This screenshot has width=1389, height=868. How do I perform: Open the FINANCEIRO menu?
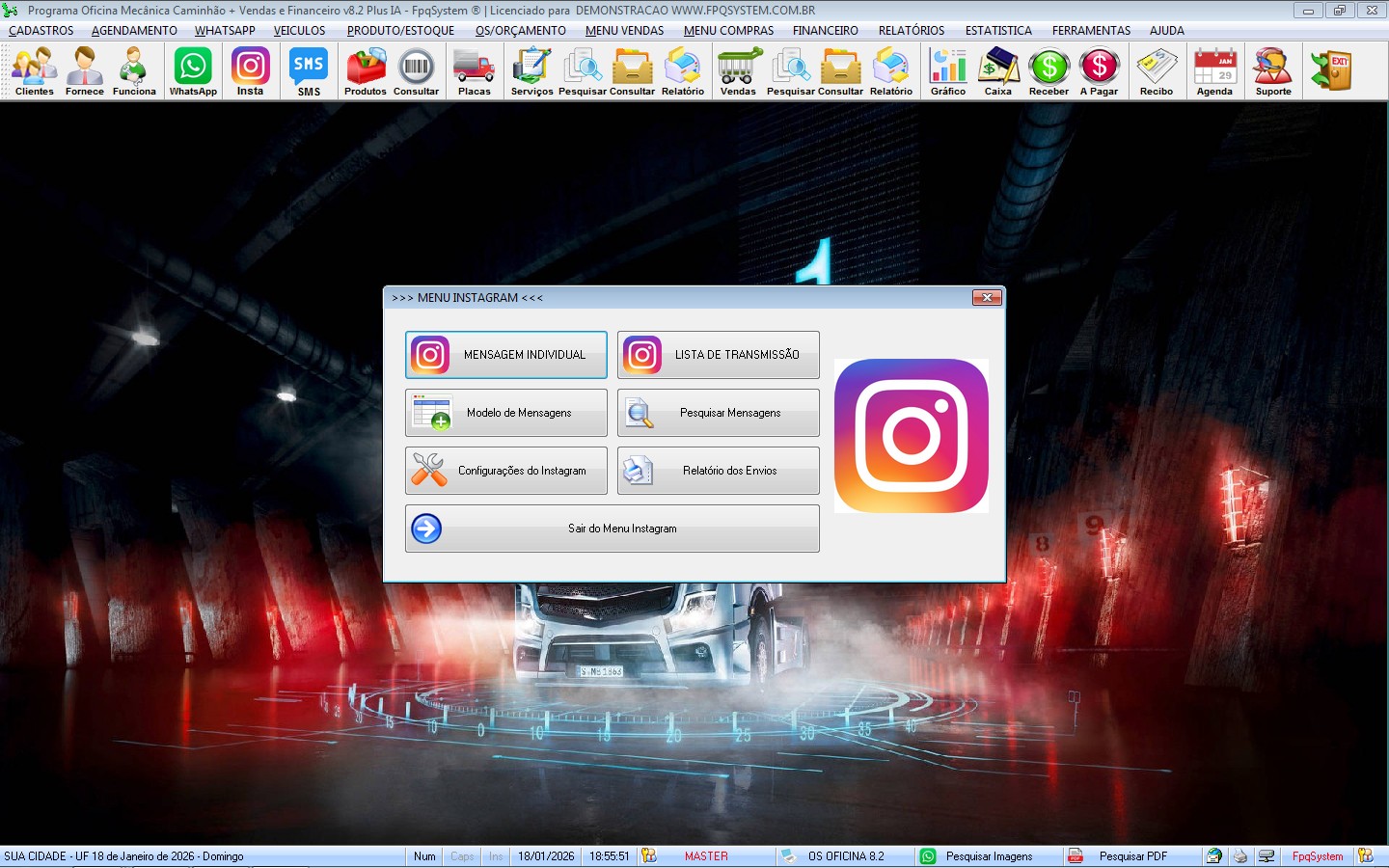coord(825,31)
